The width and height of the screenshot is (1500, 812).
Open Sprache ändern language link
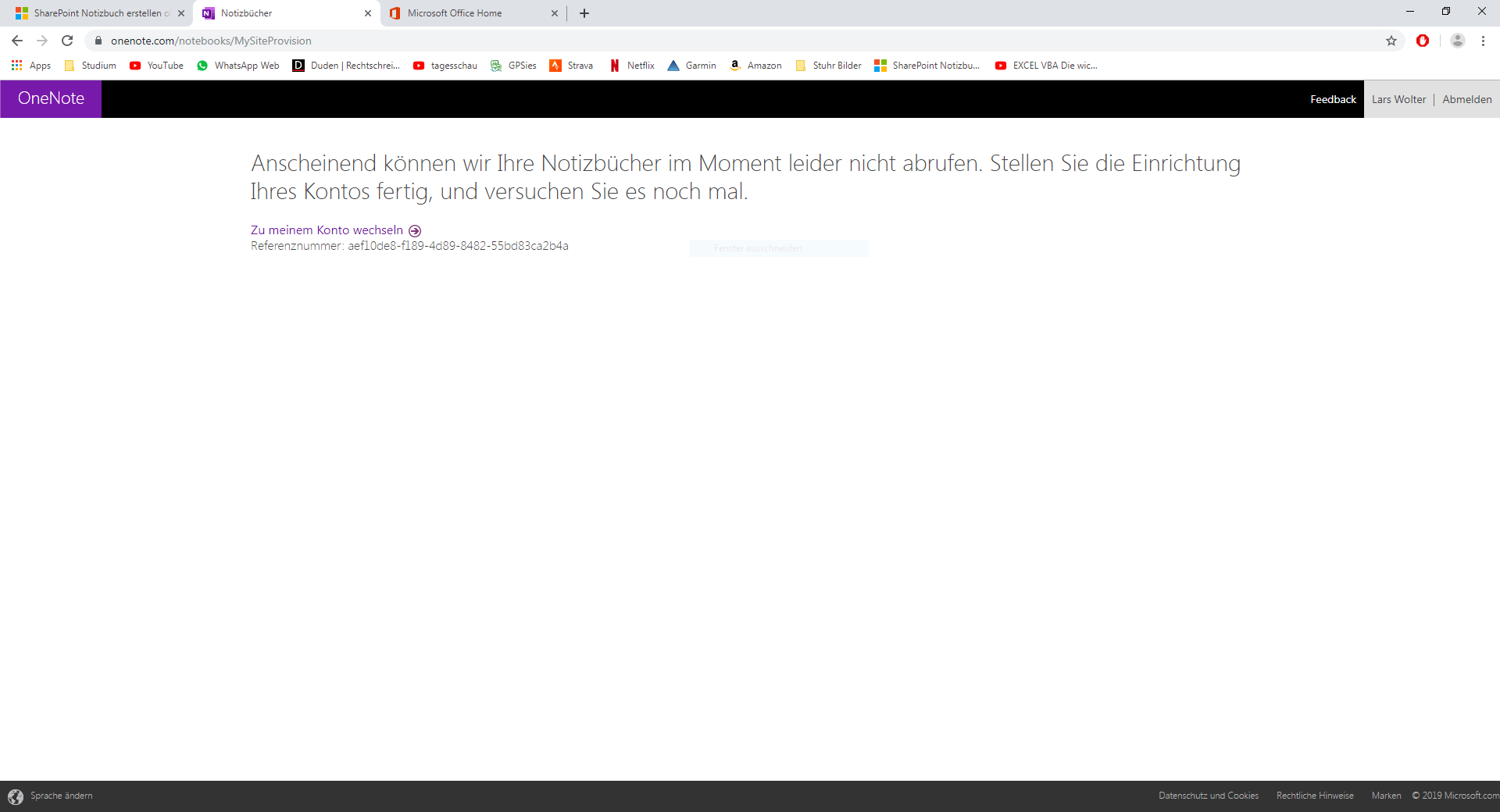(62, 796)
